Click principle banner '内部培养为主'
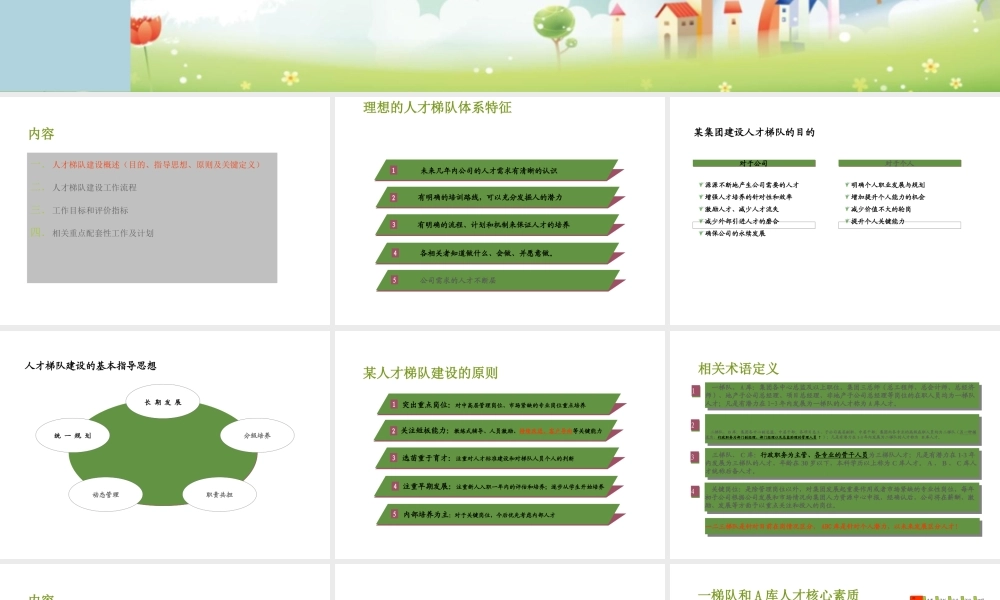The image size is (1000, 600). 501,515
